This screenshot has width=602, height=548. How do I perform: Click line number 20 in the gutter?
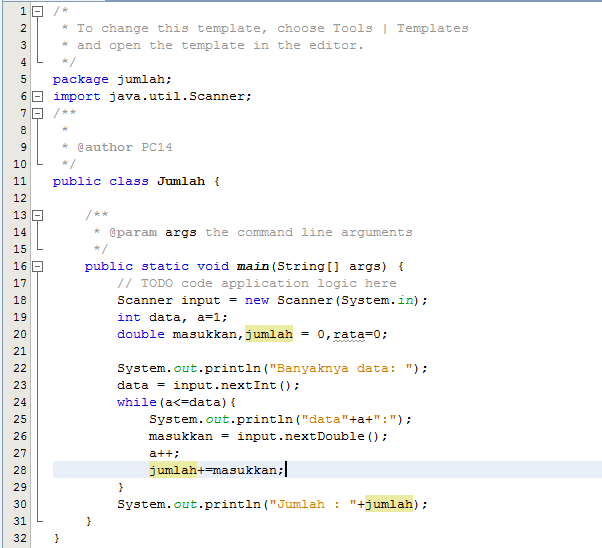pyautogui.click(x=20, y=334)
